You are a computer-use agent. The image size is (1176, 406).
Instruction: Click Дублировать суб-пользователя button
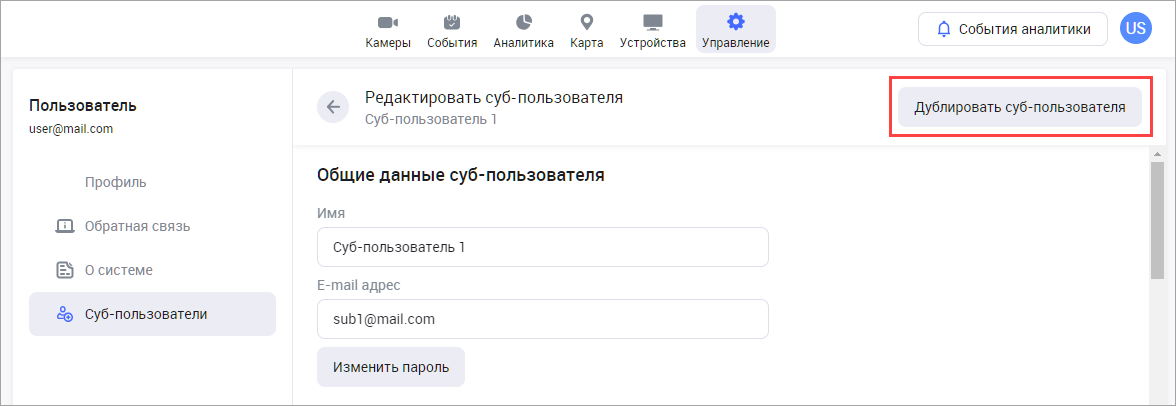(x=1019, y=106)
